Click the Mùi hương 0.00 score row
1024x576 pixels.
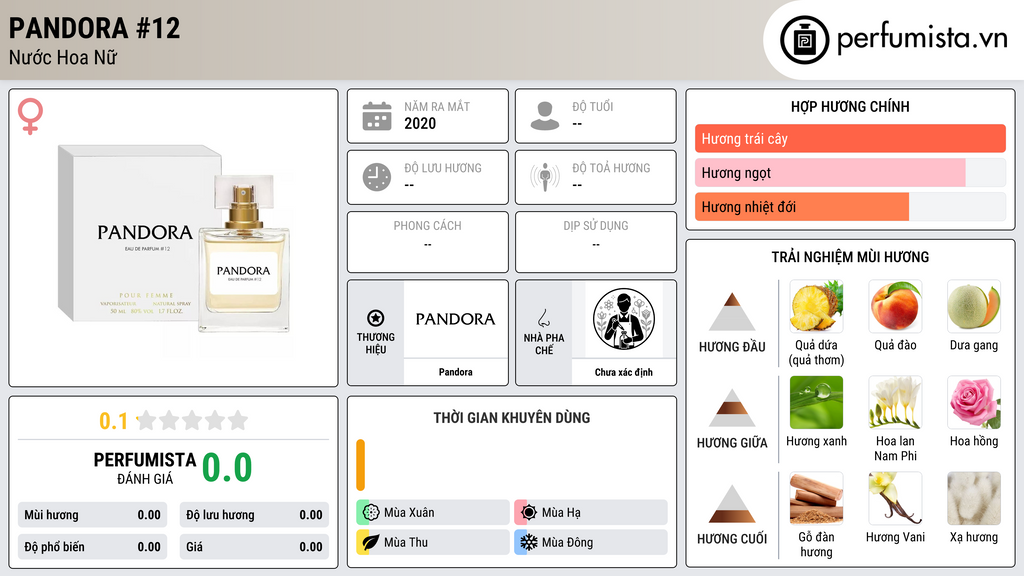tap(92, 515)
